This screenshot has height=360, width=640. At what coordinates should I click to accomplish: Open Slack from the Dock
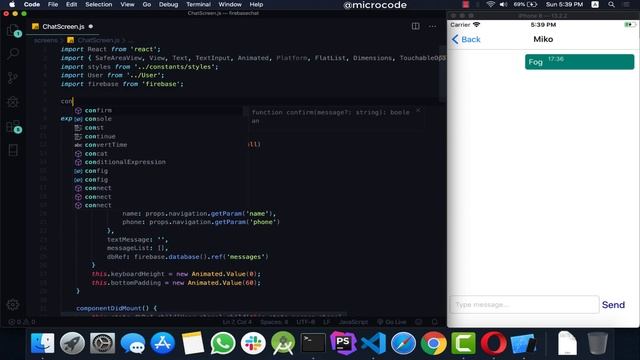tap(253, 343)
